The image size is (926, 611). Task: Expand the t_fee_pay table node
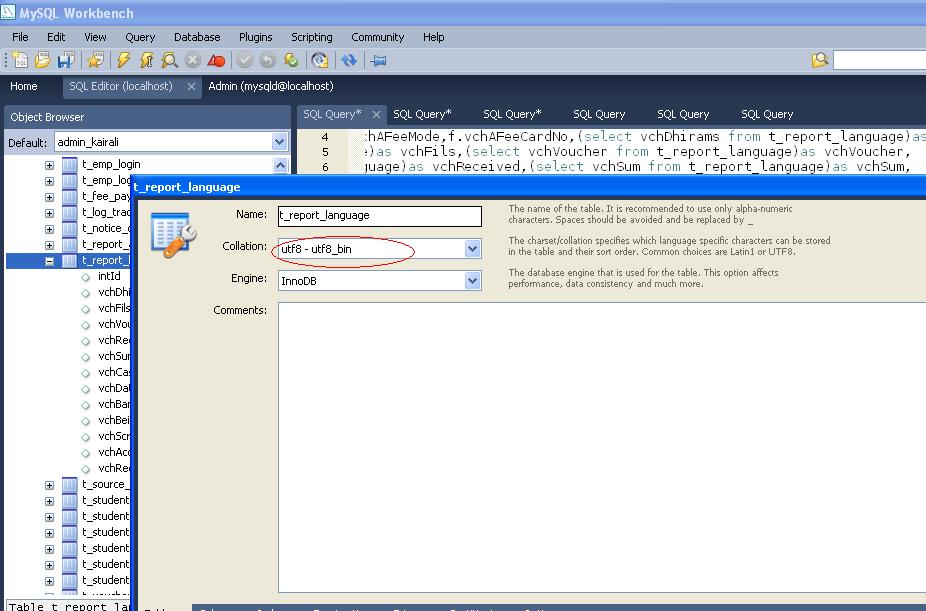(50, 197)
